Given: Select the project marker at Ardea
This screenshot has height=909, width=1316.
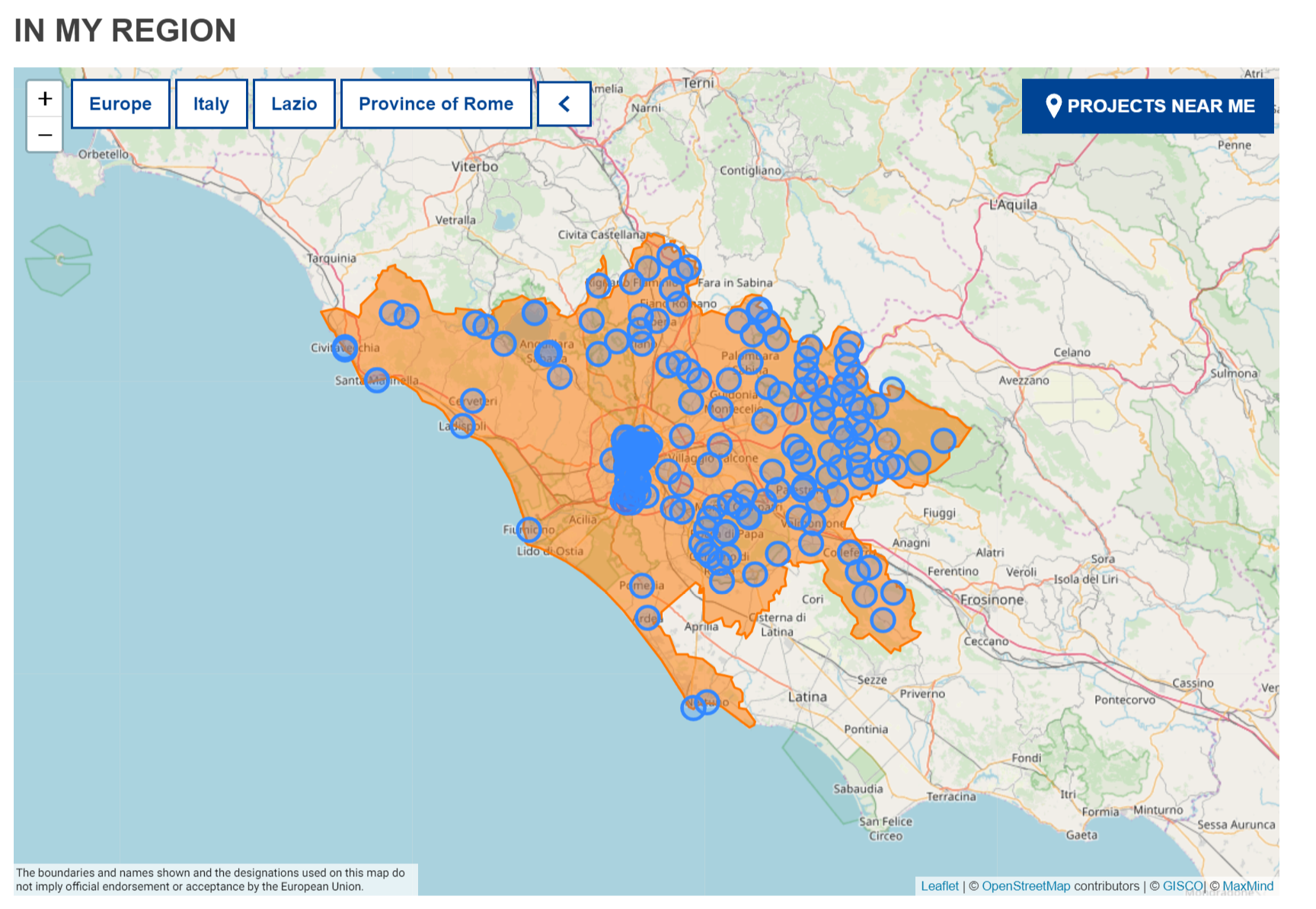Looking at the screenshot, I should [x=647, y=618].
